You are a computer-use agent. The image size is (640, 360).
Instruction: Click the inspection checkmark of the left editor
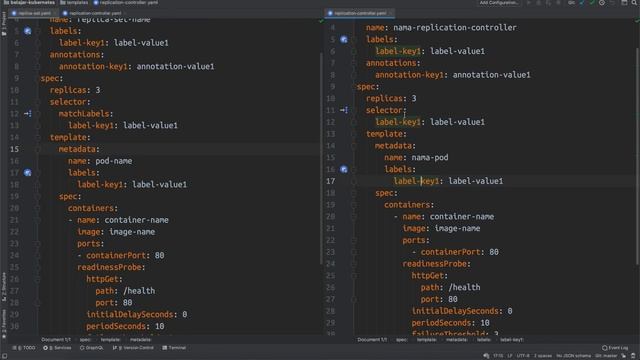coord(321,20)
